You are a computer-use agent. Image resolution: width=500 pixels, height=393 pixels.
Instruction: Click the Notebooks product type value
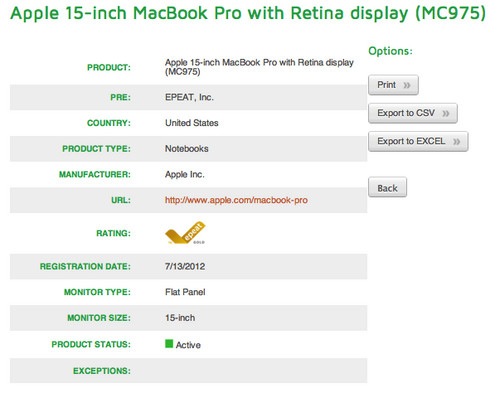187,149
